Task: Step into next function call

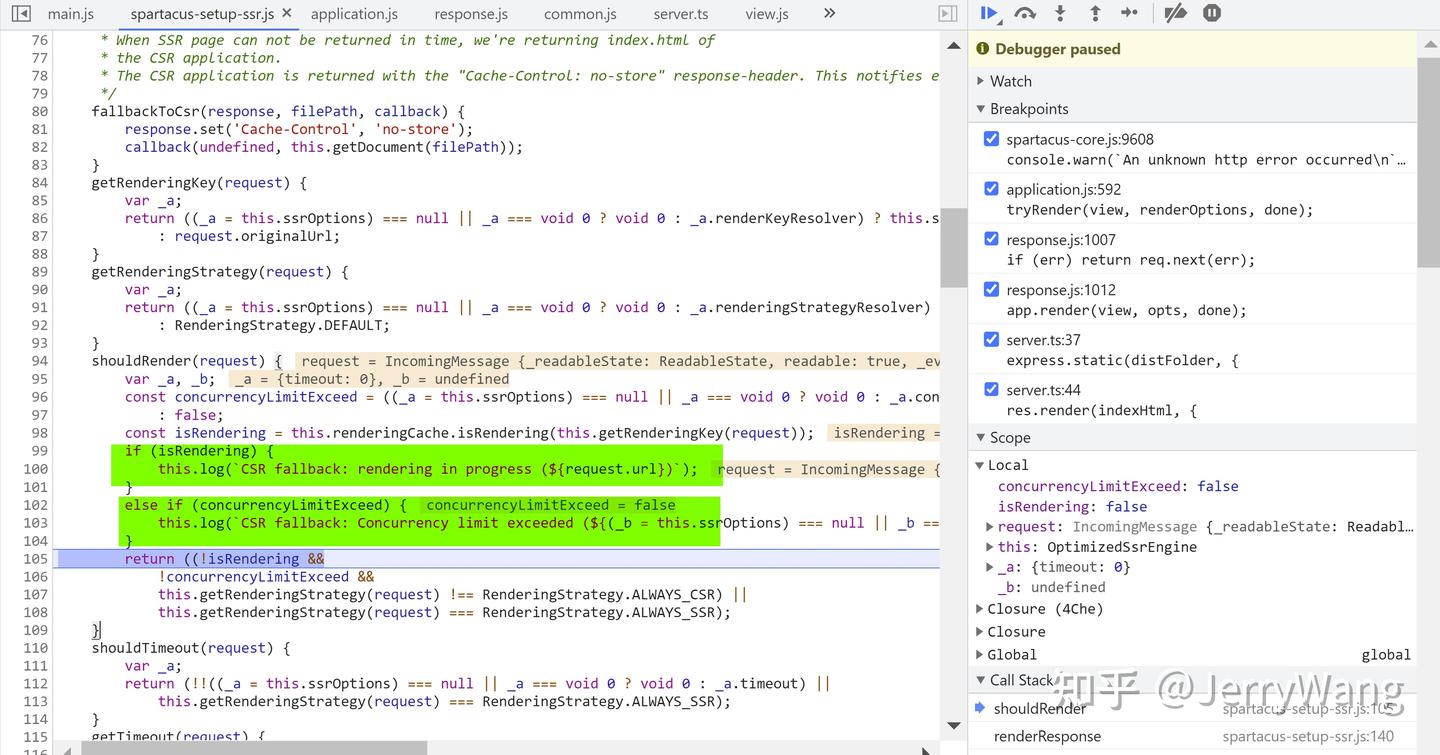Action: click(1060, 13)
